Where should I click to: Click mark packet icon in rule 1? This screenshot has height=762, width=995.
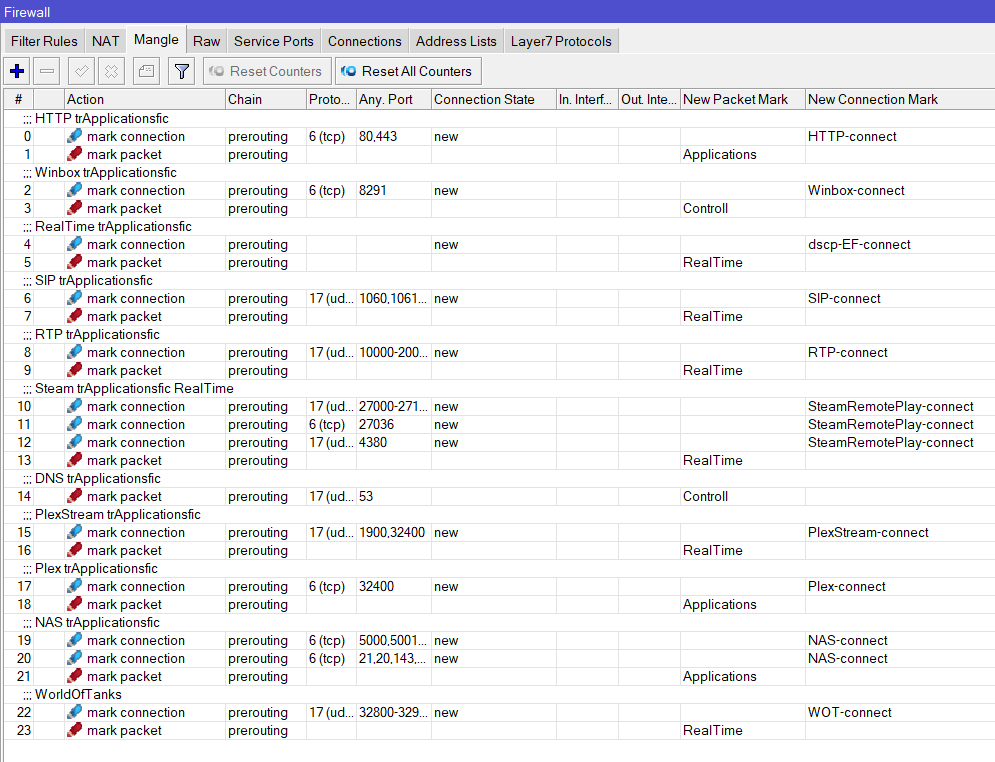[75, 155]
